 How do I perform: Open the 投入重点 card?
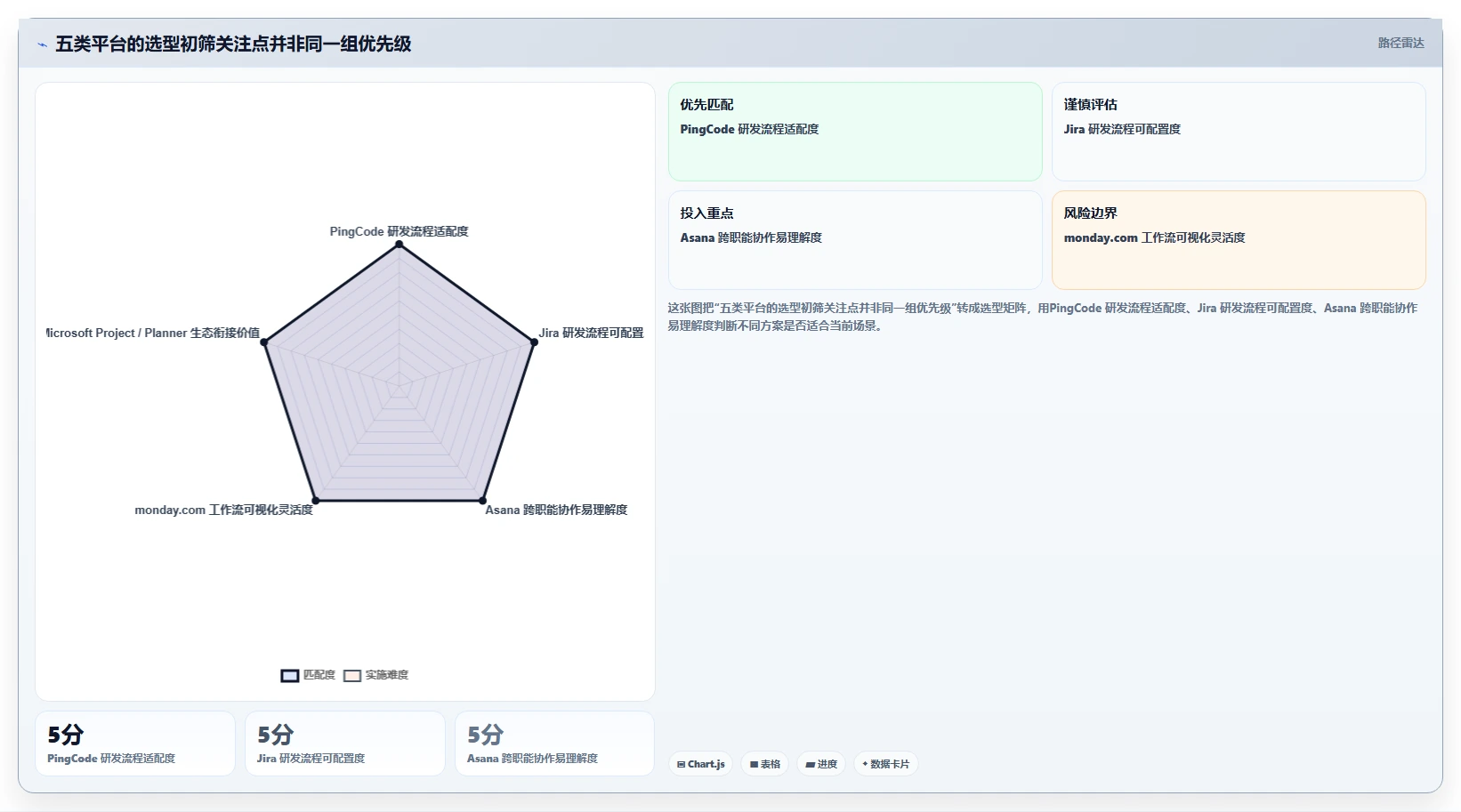855,240
